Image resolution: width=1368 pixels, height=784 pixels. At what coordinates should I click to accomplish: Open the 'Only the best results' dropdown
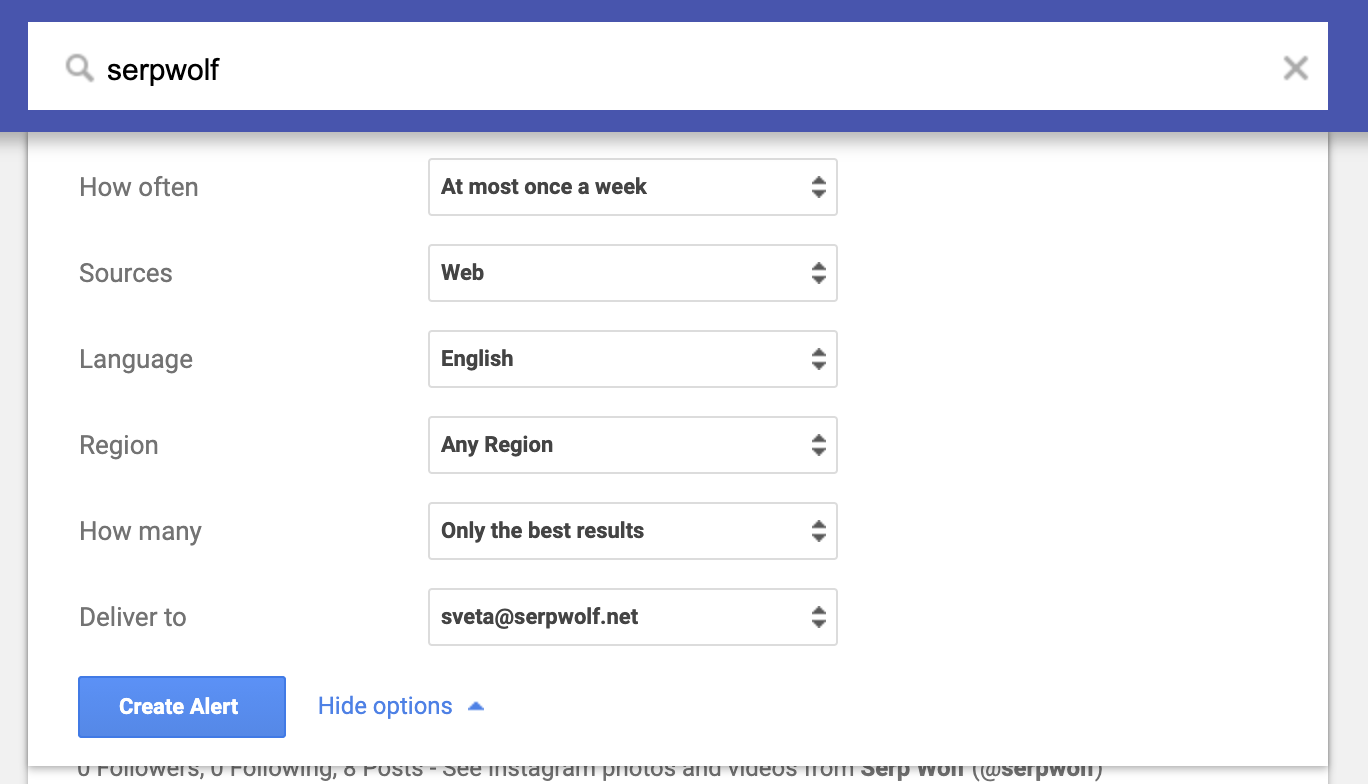click(x=632, y=531)
